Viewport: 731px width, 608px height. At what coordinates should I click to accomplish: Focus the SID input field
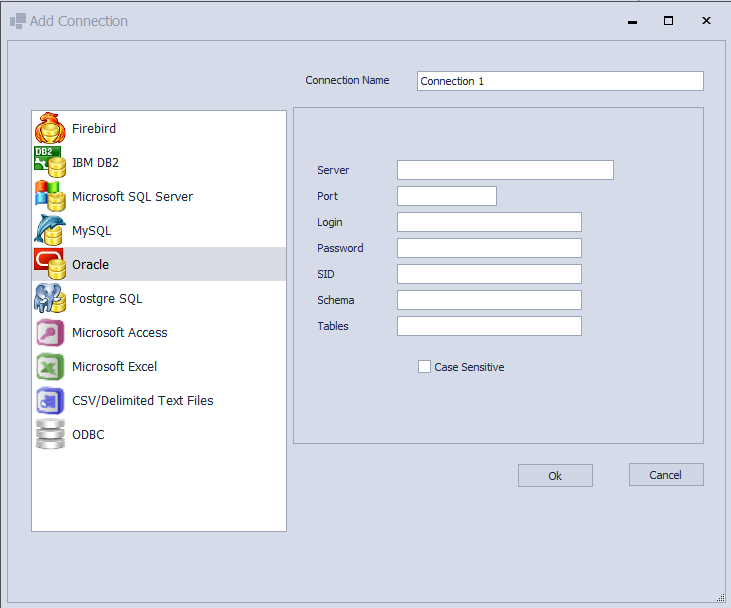(490, 274)
